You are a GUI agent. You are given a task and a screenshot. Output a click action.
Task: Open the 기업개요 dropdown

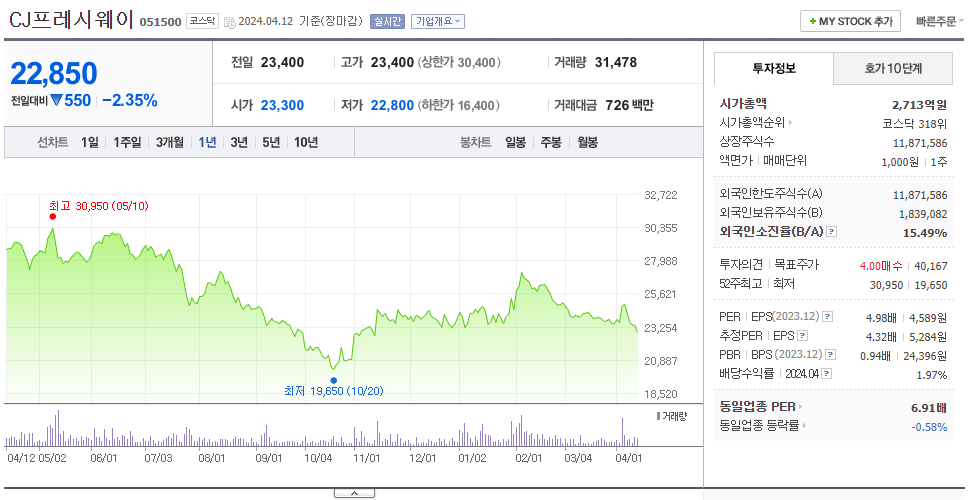coord(438,22)
